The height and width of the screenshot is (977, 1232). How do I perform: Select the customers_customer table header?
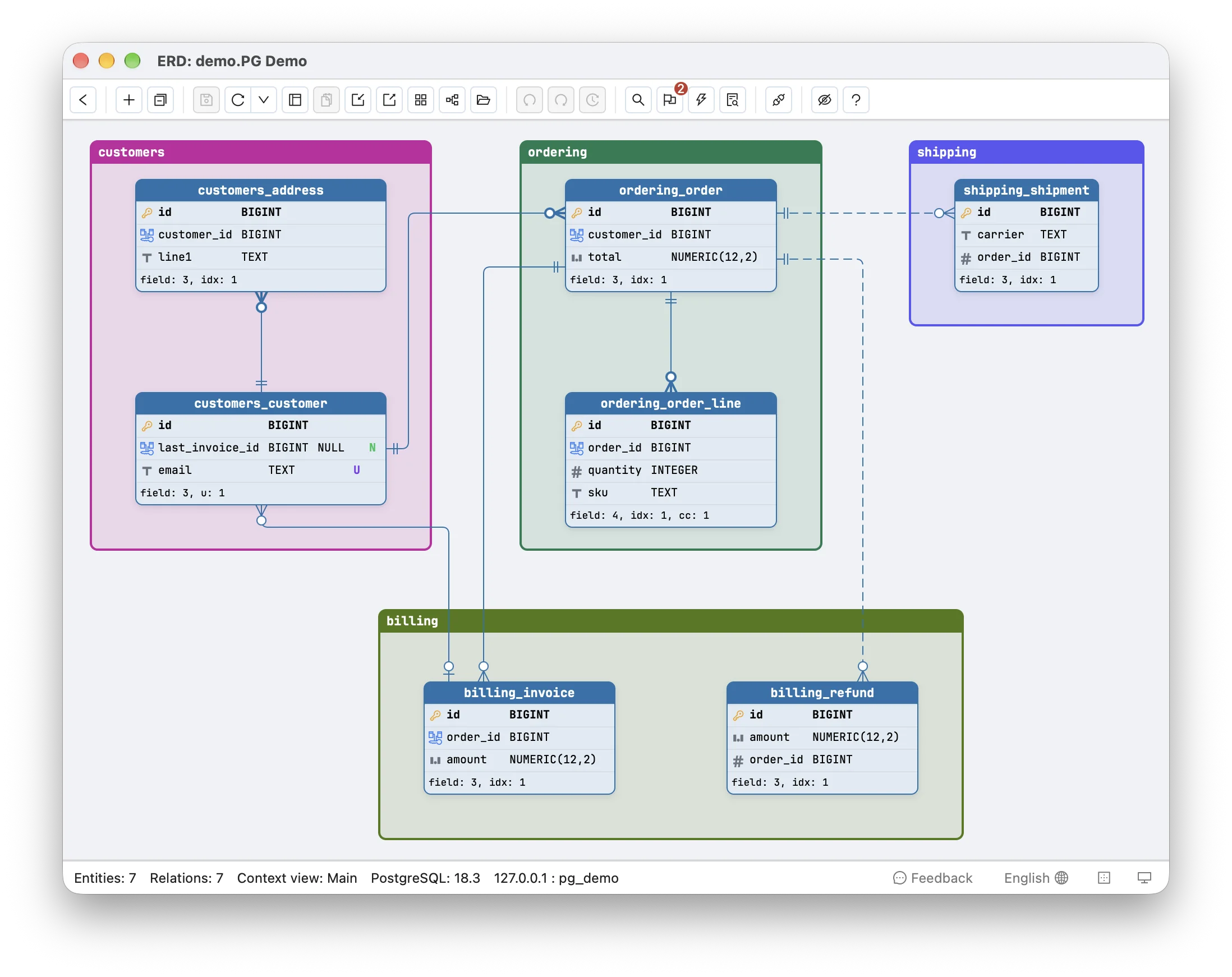click(260, 403)
